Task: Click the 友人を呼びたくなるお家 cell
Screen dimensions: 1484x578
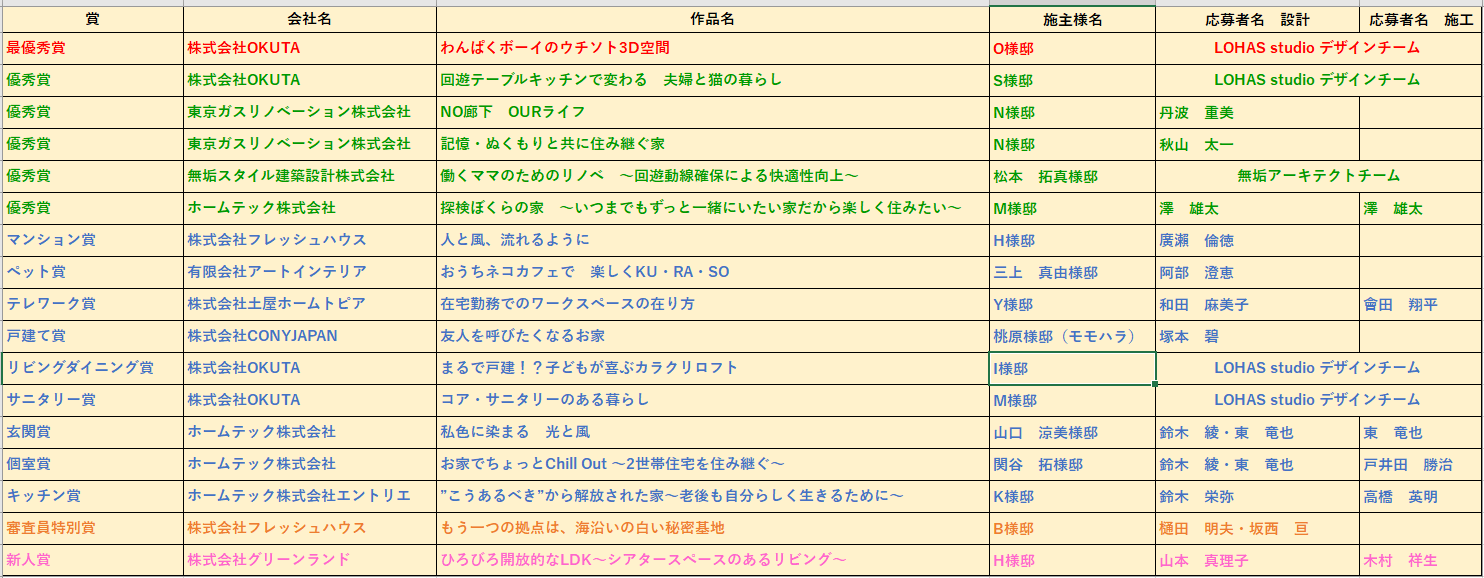Action: [713, 336]
